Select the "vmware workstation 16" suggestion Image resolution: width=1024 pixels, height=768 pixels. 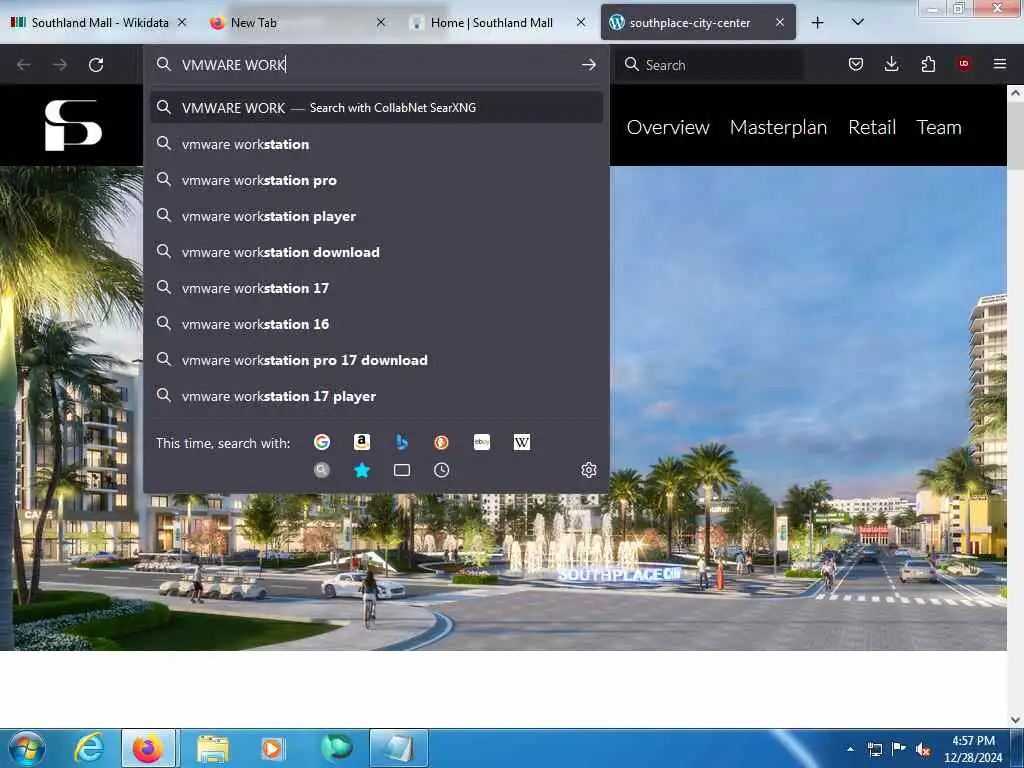tap(376, 324)
